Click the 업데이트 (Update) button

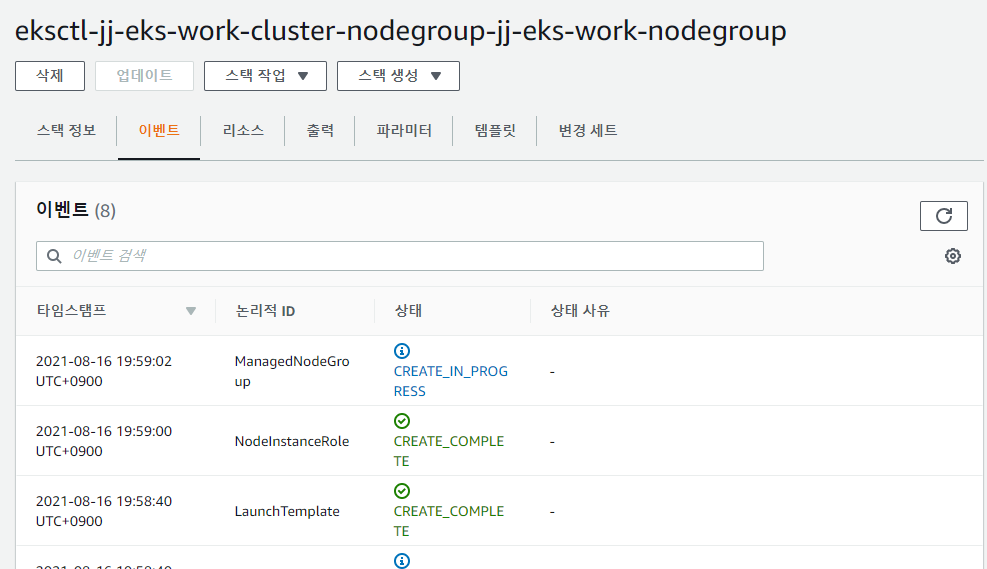(x=144, y=76)
